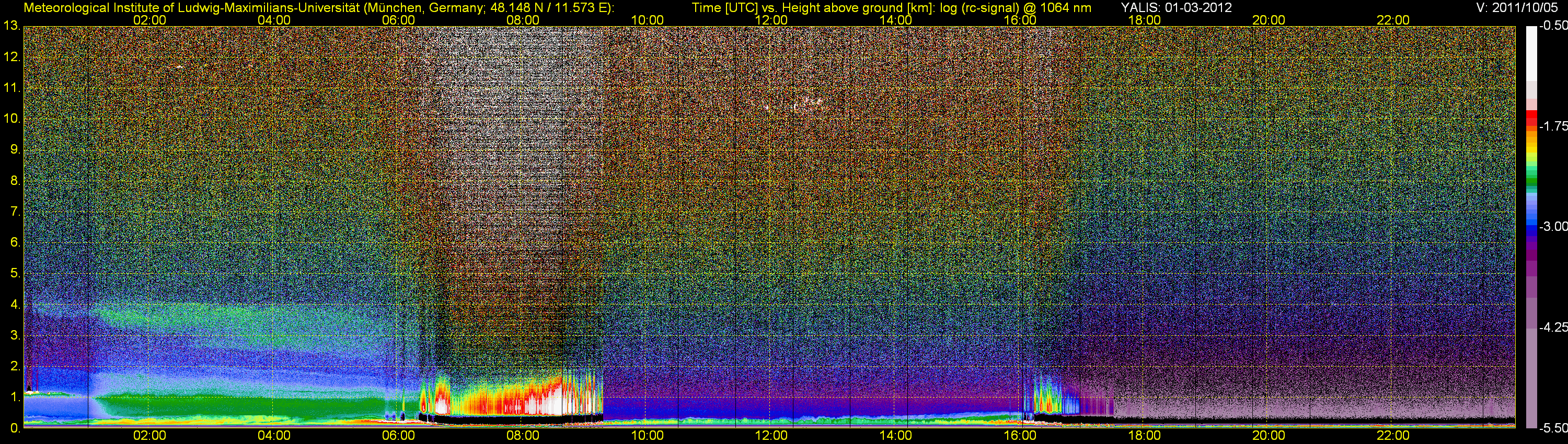The height and width of the screenshot is (444, 1568).
Task: Click the 12:00 label on bottom time axis
Action: (x=770, y=436)
